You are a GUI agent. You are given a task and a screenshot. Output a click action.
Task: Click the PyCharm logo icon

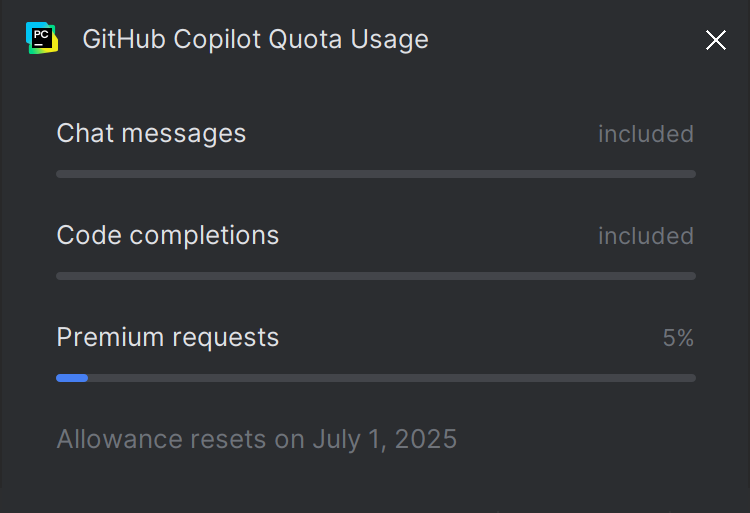pyautogui.click(x=41, y=39)
